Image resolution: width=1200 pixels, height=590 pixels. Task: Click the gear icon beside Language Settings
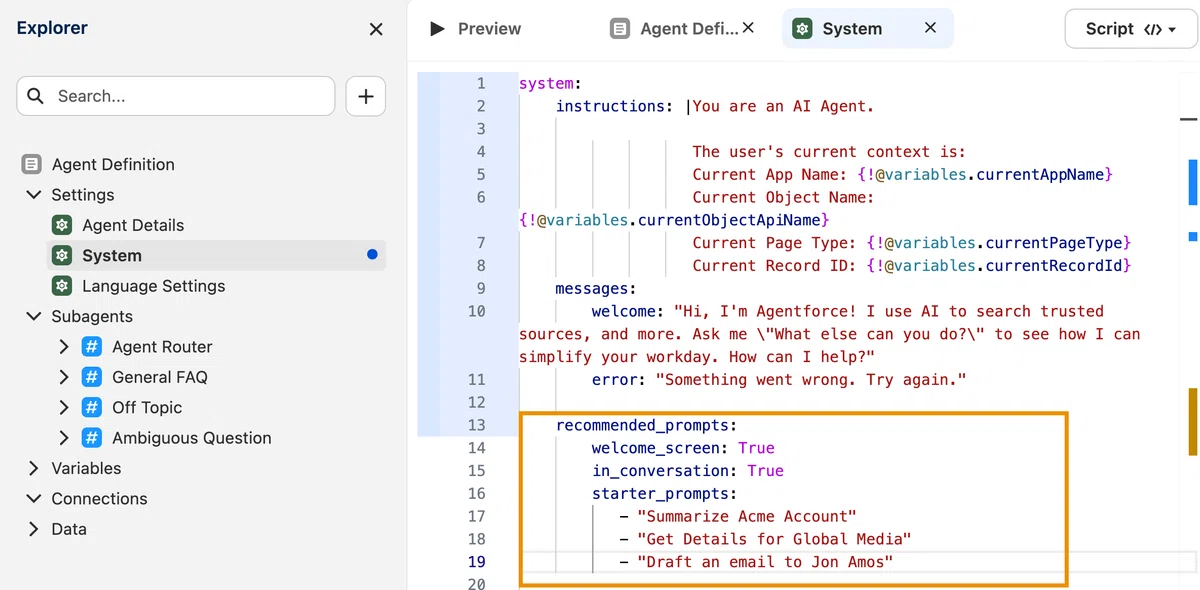click(x=62, y=286)
